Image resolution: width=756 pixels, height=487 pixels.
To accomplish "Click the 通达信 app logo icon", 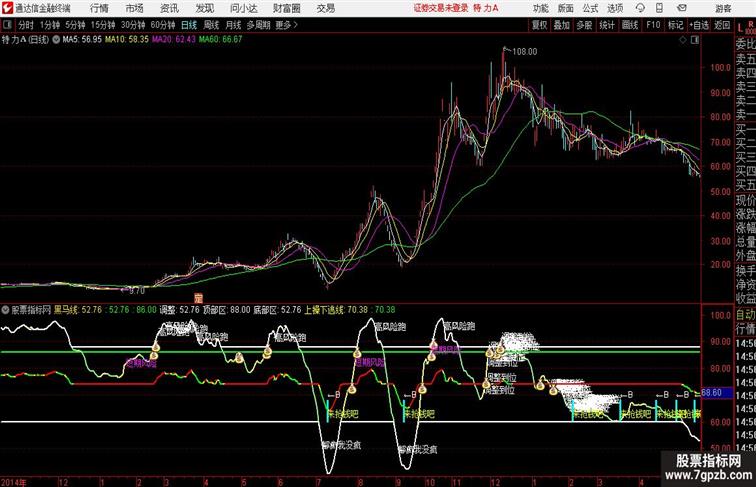I will pyautogui.click(x=7, y=8).
